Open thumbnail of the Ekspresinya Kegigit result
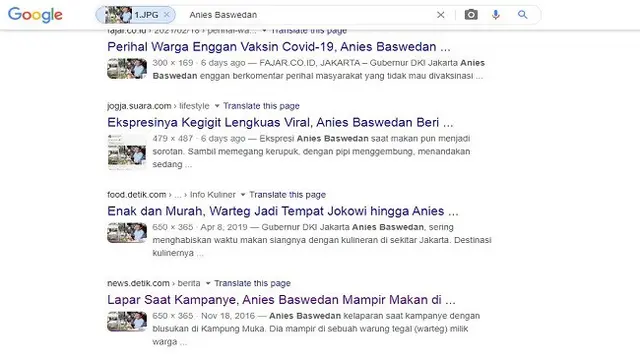The height and width of the screenshot is (360, 640). pyautogui.click(x=127, y=151)
